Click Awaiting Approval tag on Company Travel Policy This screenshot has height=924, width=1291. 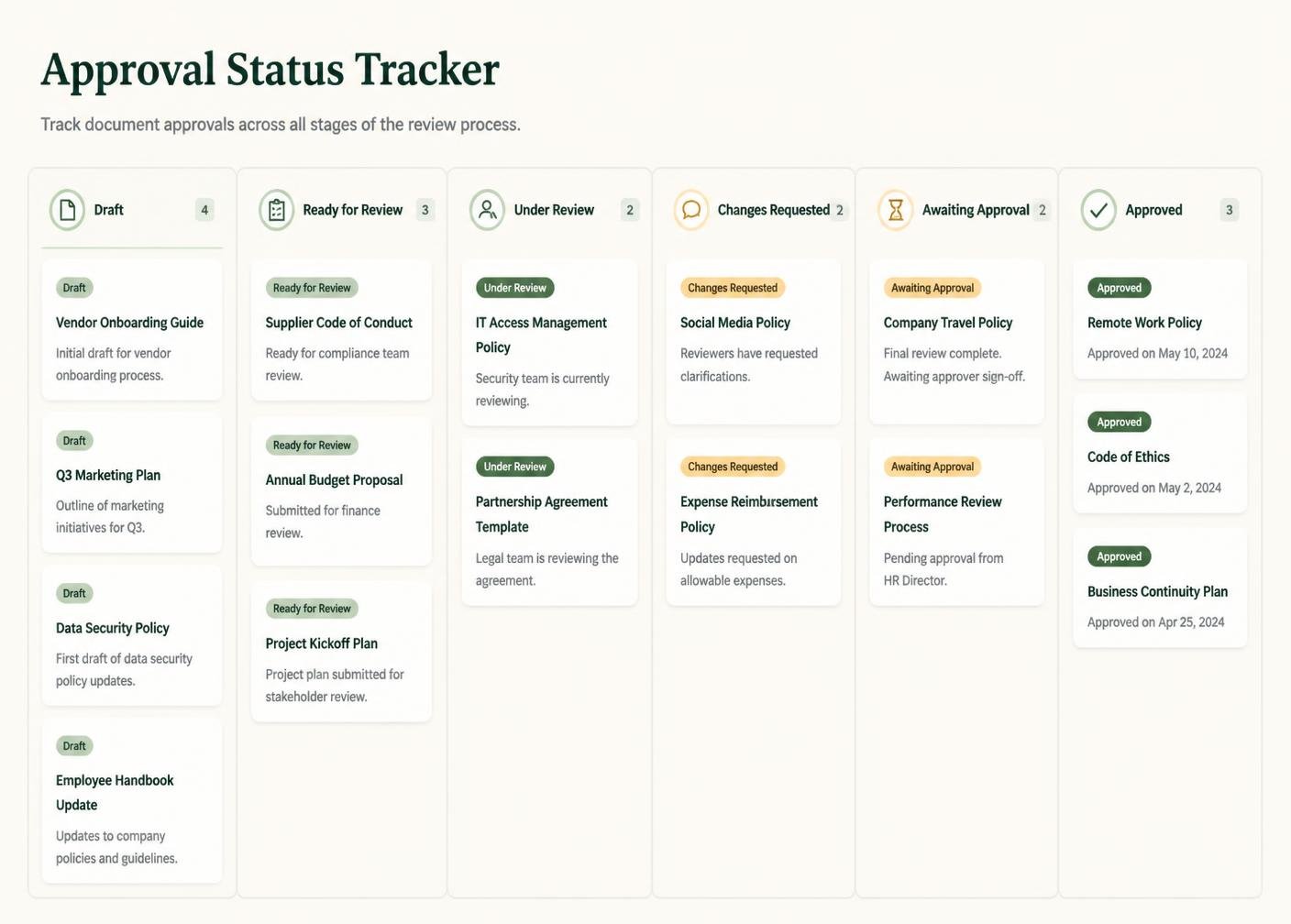pos(932,288)
